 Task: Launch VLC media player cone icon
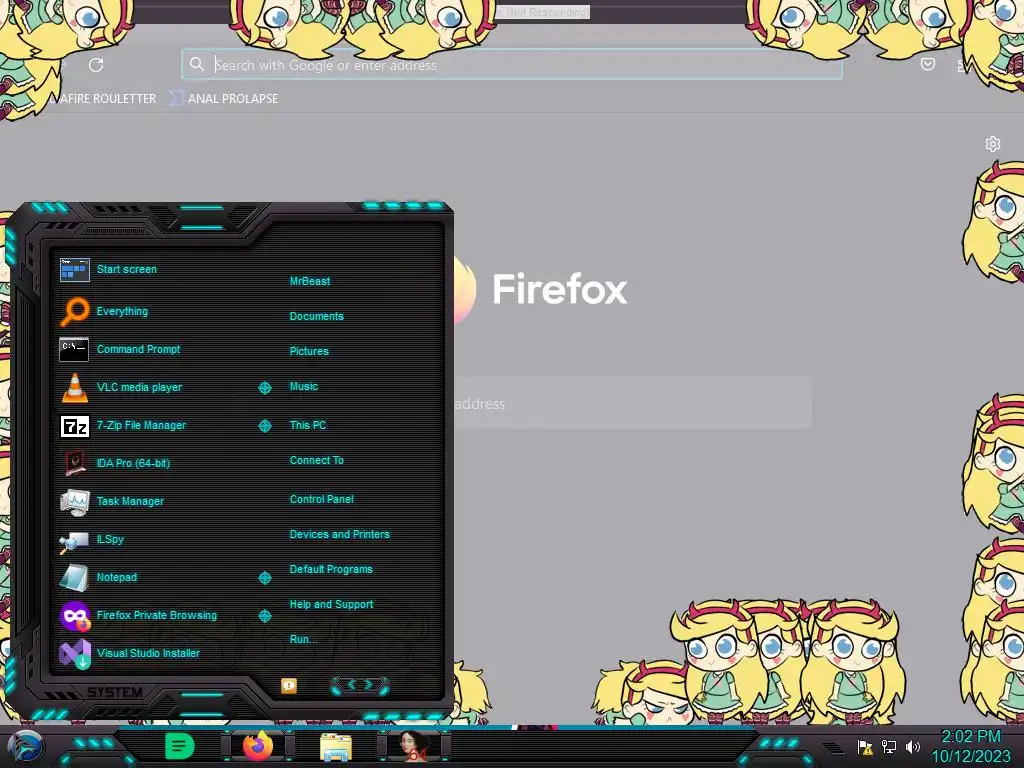coord(74,387)
